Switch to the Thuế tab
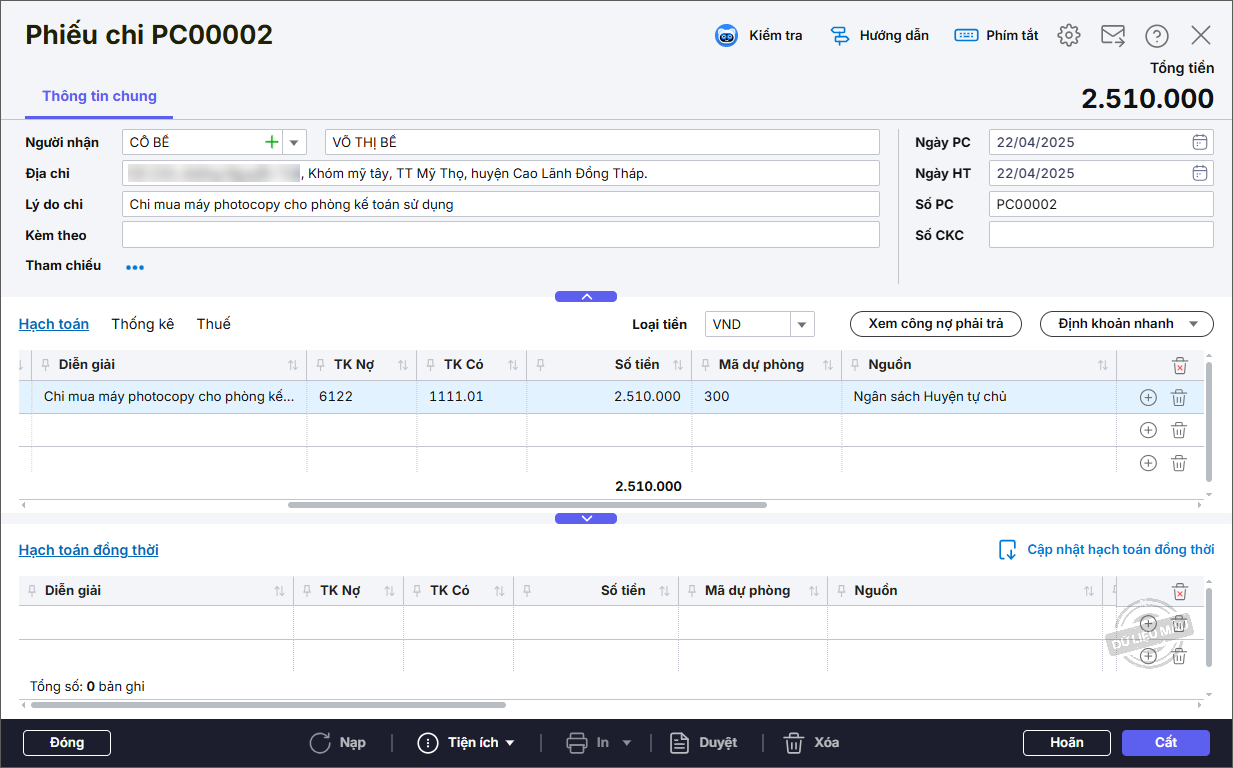 (x=213, y=324)
